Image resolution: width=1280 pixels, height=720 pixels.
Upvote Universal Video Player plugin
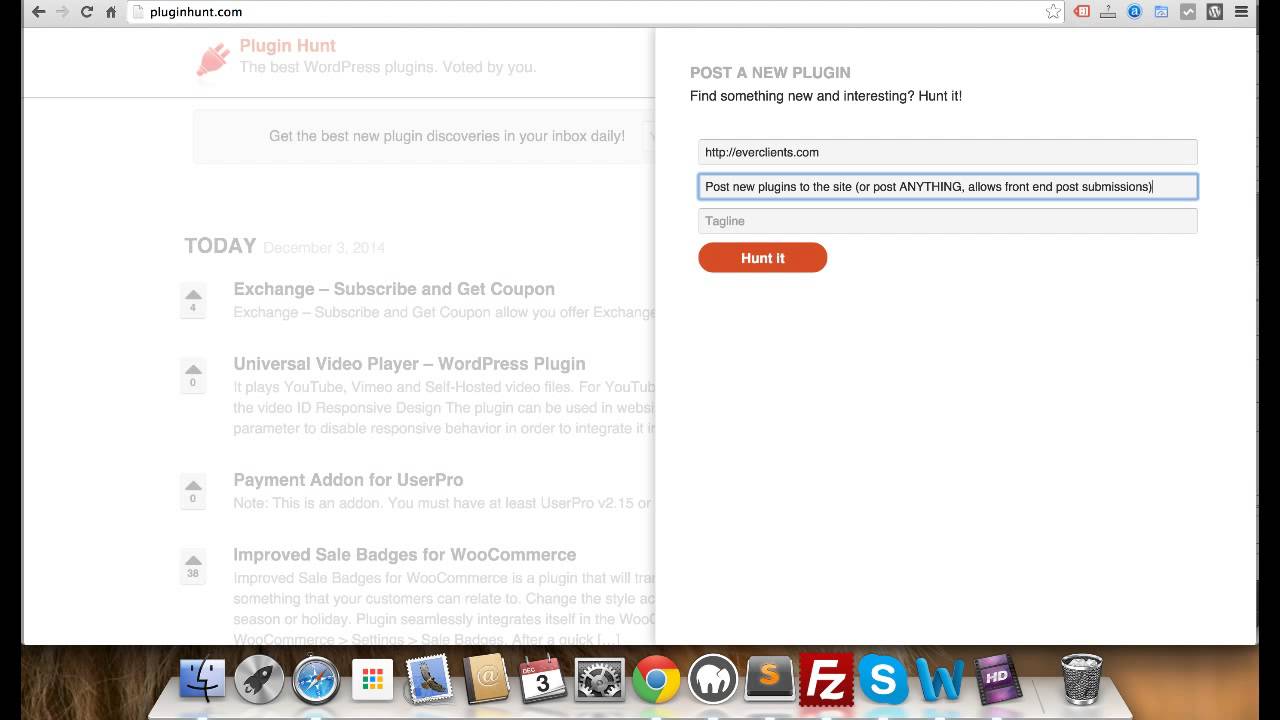193,375
